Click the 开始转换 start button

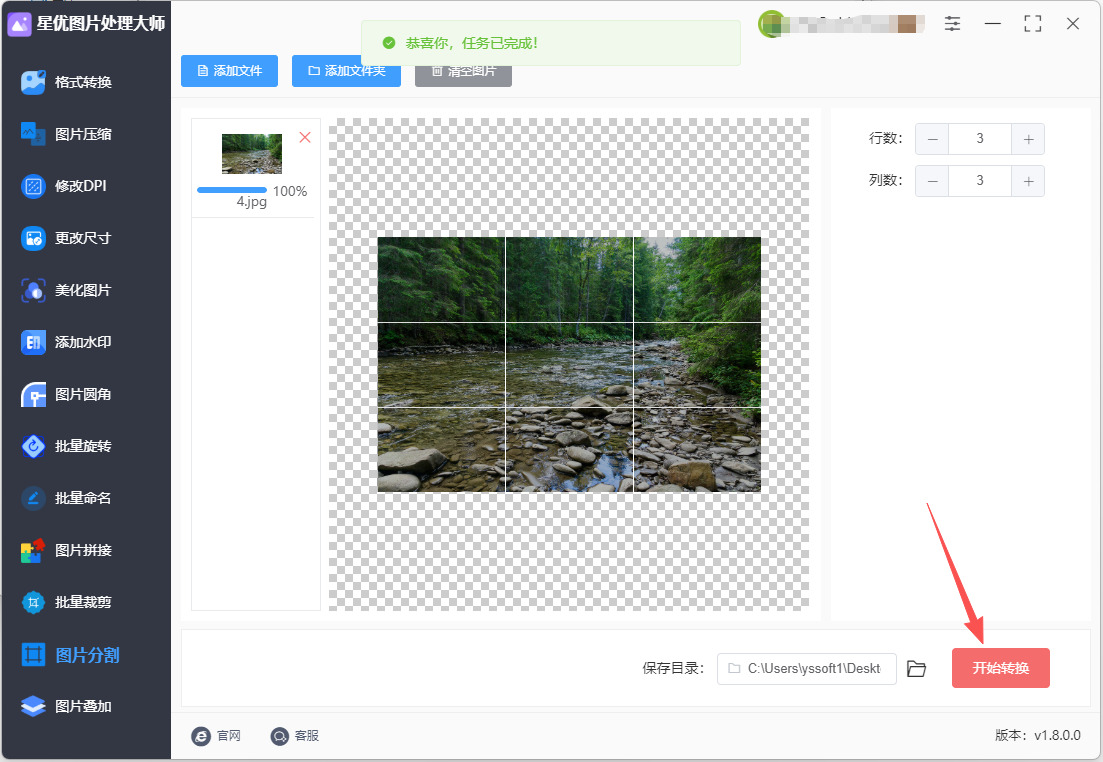1000,668
